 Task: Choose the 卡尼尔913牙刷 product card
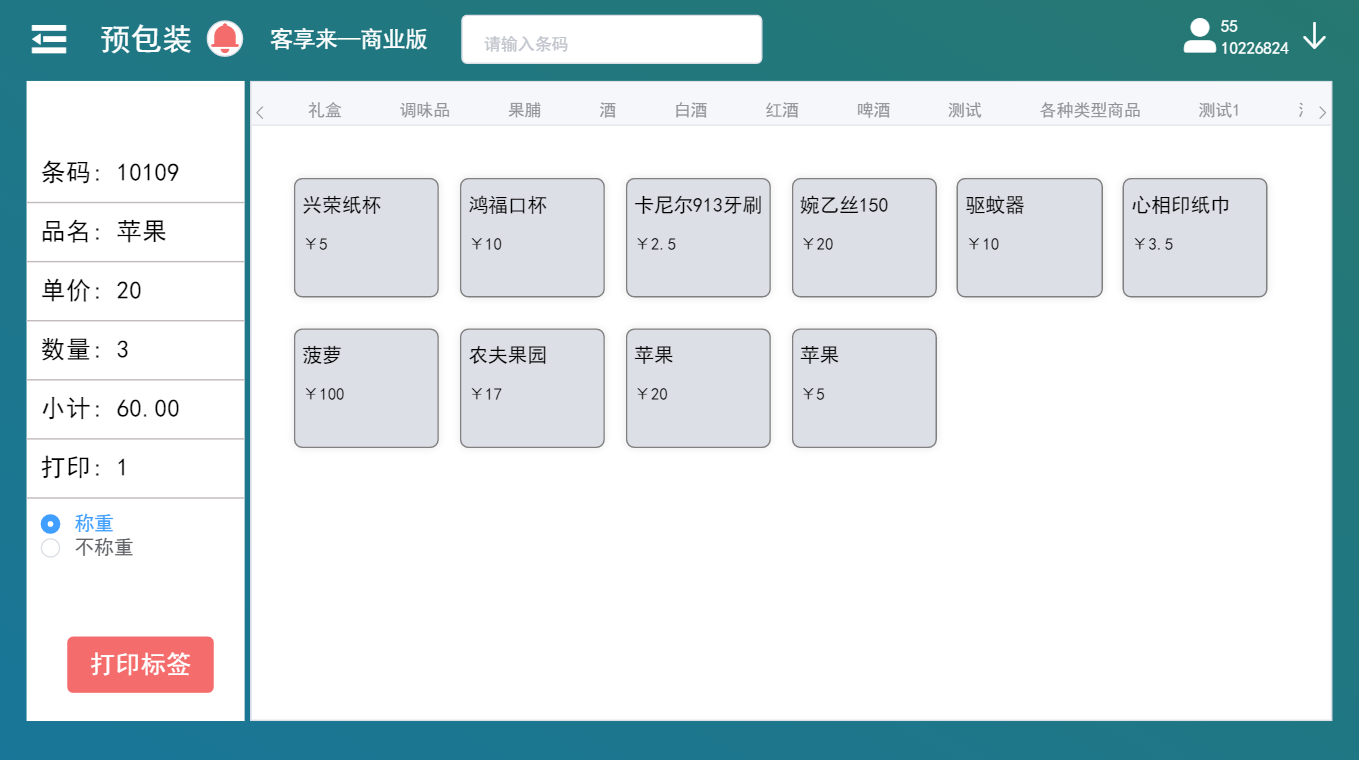tap(698, 238)
